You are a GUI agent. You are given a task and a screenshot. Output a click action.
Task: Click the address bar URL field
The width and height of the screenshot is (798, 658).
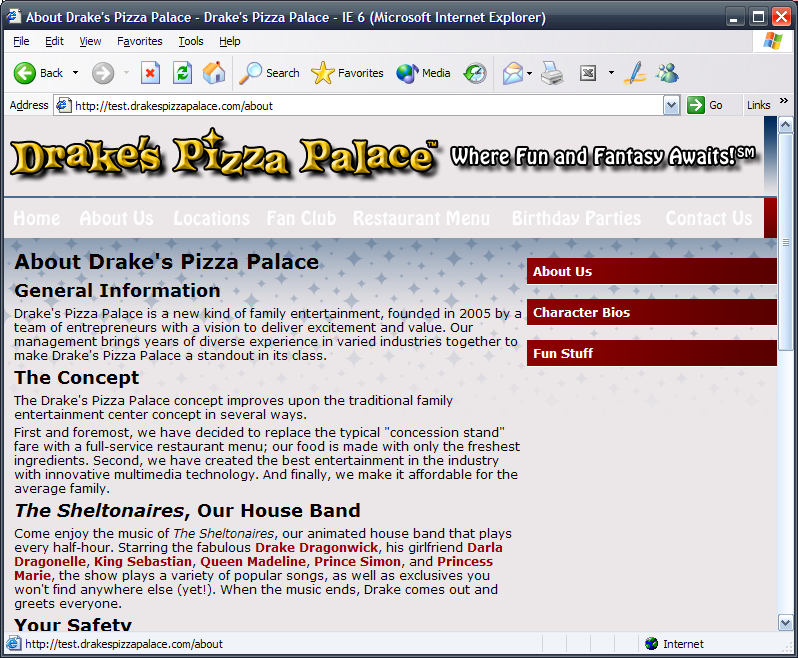(367, 105)
